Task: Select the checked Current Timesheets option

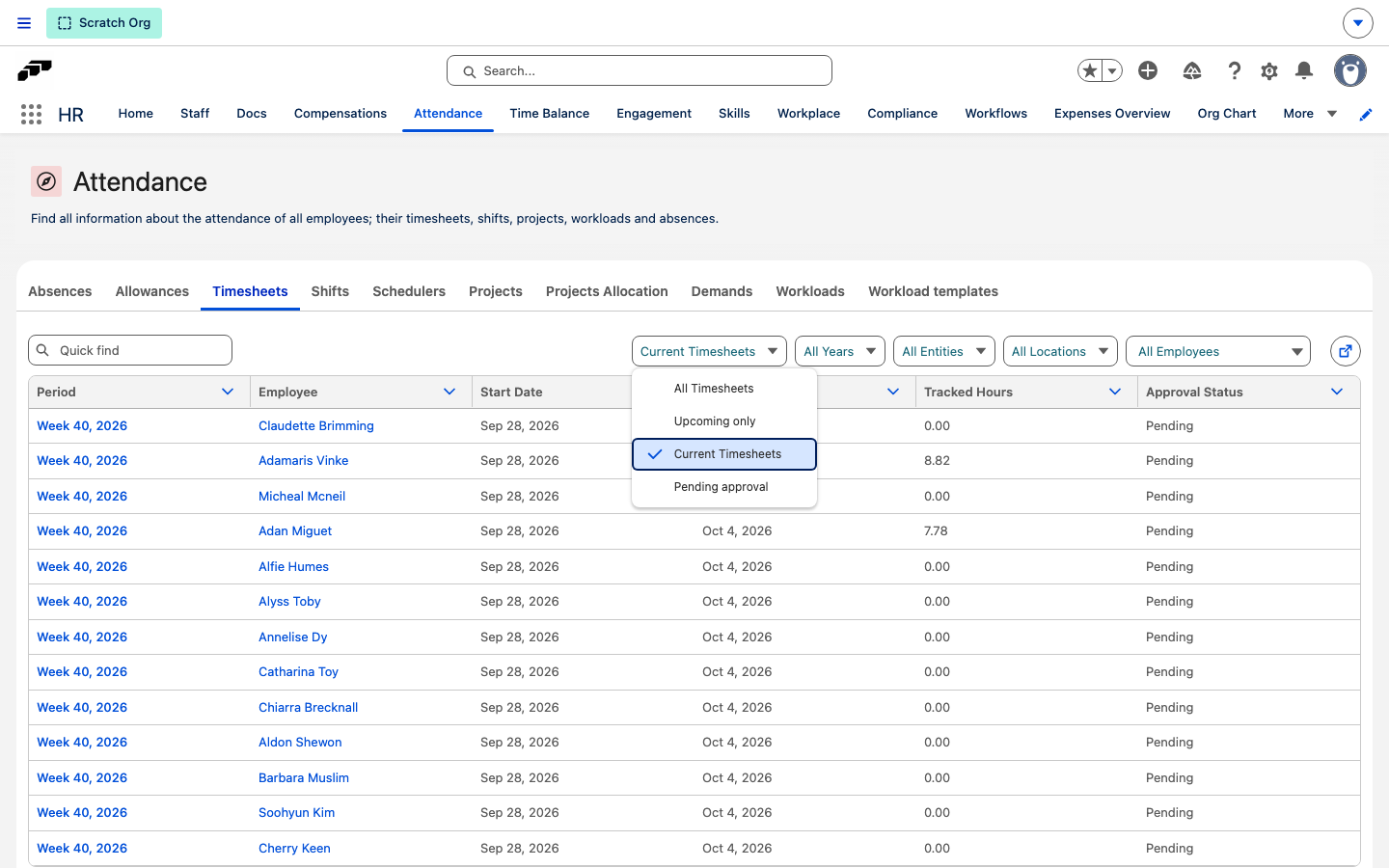Action: [724, 454]
